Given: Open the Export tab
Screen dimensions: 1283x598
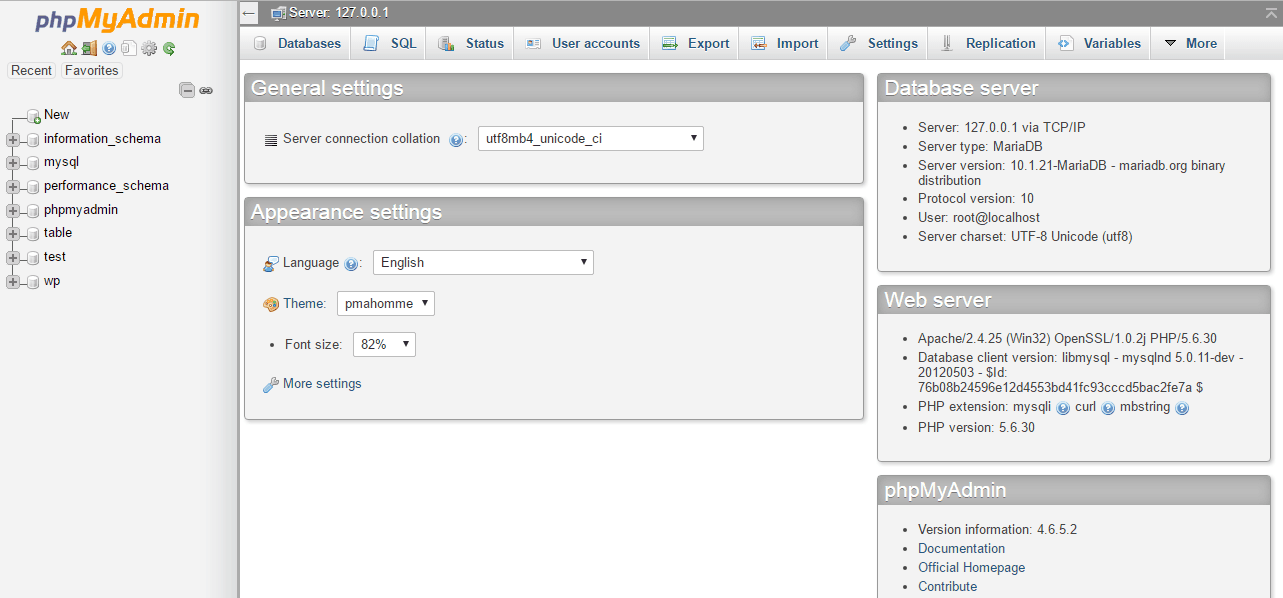Looking at the screenshot, I should 695,43.
